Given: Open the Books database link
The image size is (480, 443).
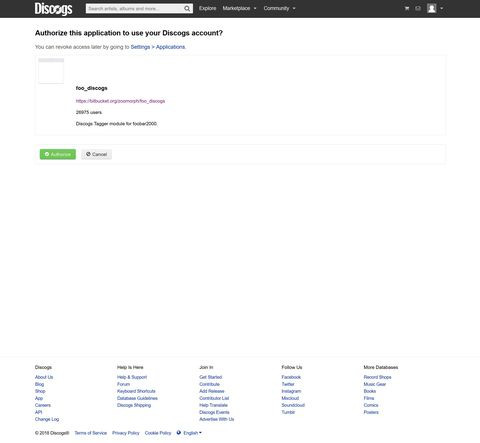Looking at the screenshot, I should (x=370, y=391).
